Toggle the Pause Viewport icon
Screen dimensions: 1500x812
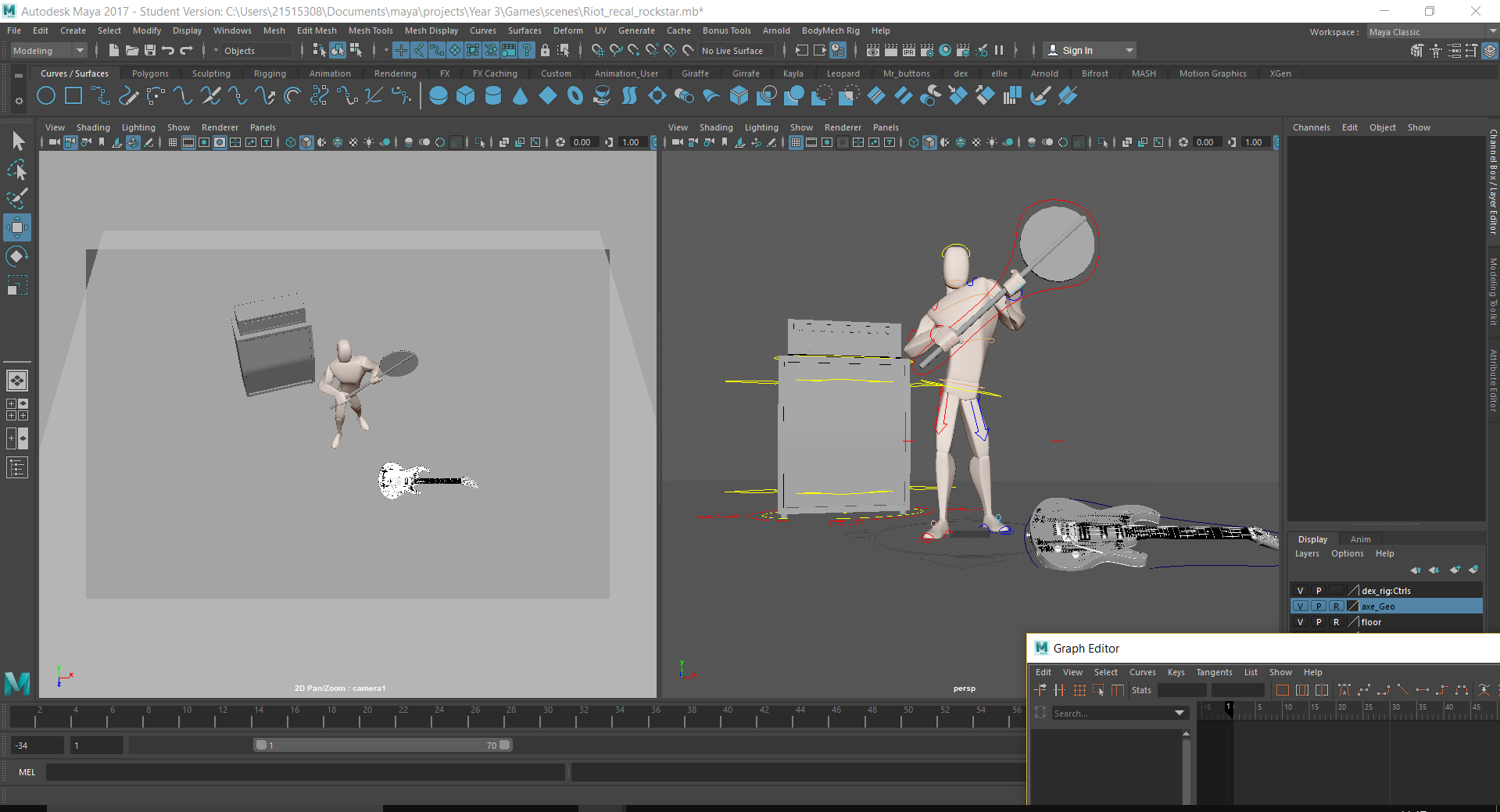pyautogui.click(x=999, y=50)
